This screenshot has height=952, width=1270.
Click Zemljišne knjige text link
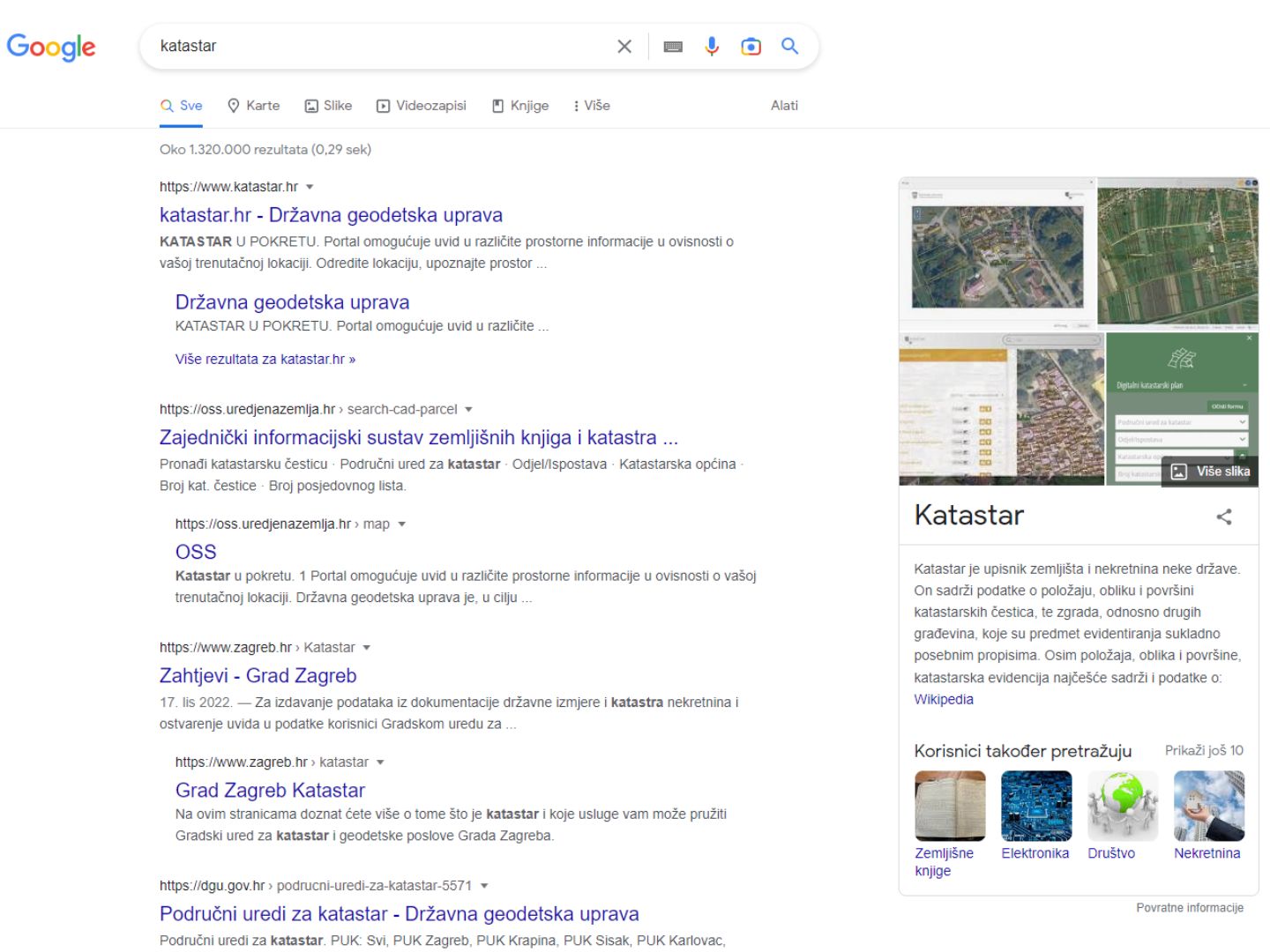click(x=944, y=862)
